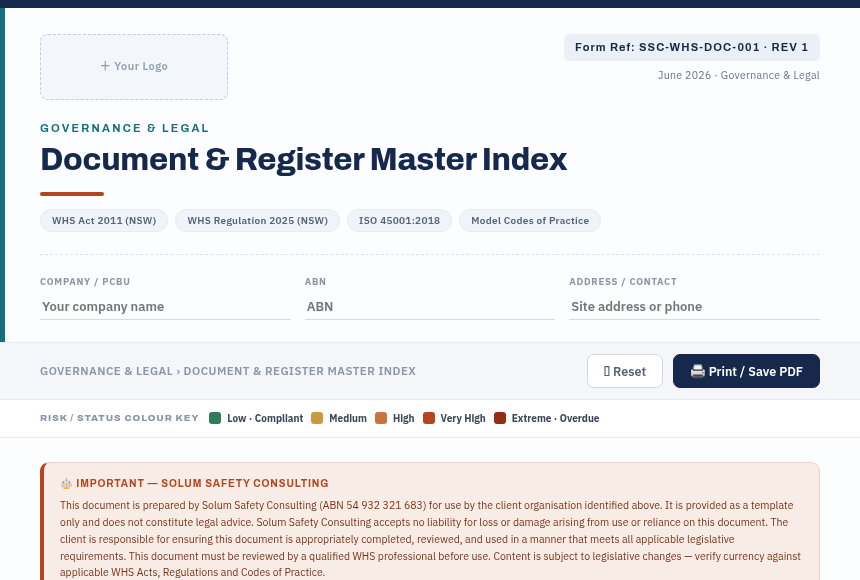Click the Form Ref SSC-WHS-DOC-001 badge
This screenshot has height=580, width=860.
coord(692,47)
